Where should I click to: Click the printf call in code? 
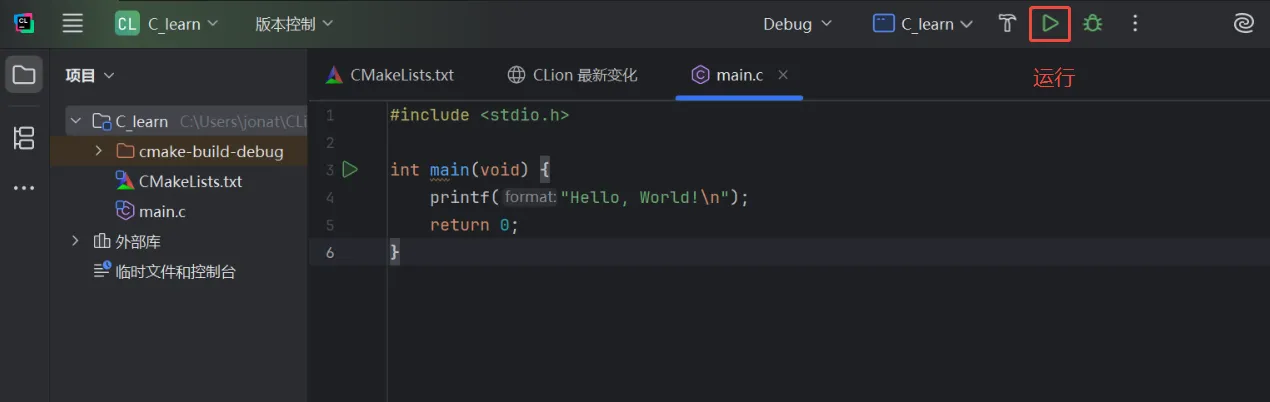click(x=459, y=197)
